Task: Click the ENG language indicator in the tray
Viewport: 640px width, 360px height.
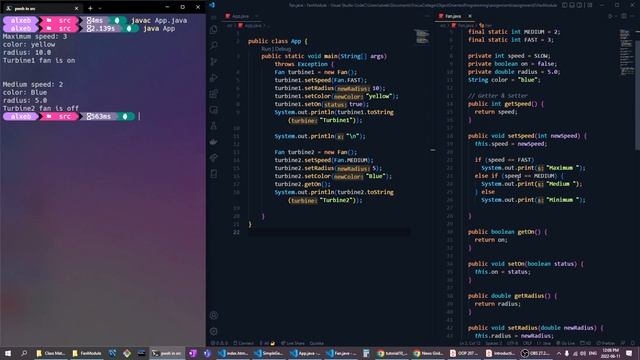Action: click(x=593, y=353)
